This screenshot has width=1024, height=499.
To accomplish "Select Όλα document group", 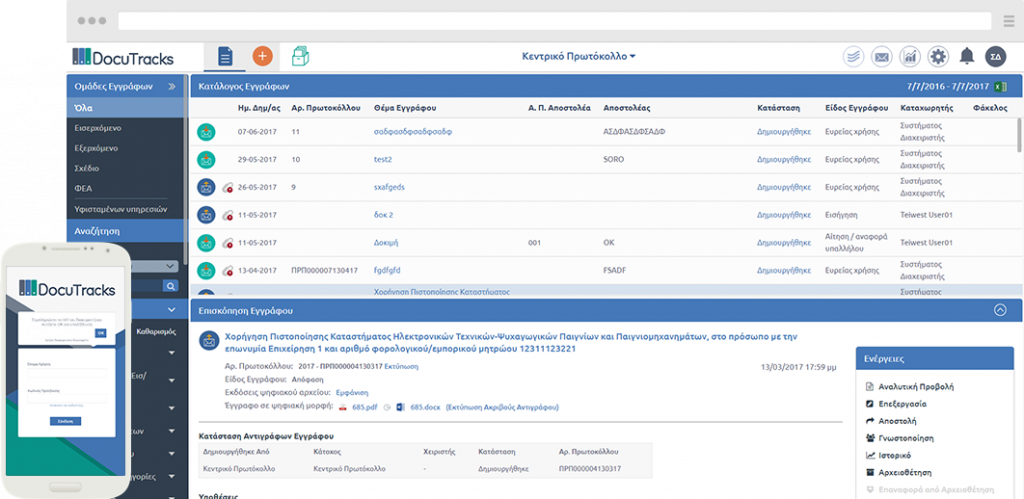I will [127, 108].
